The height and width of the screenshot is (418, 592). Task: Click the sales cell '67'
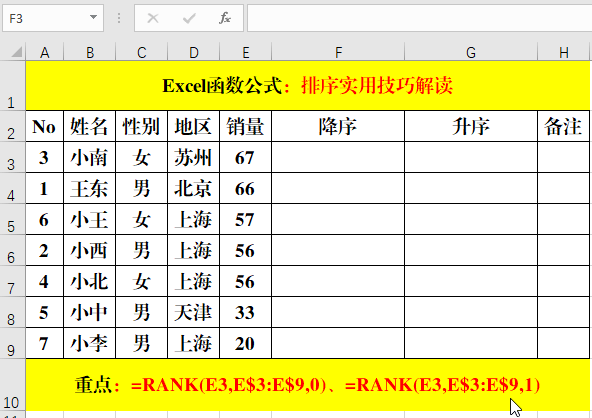click(x=246, y=157)
